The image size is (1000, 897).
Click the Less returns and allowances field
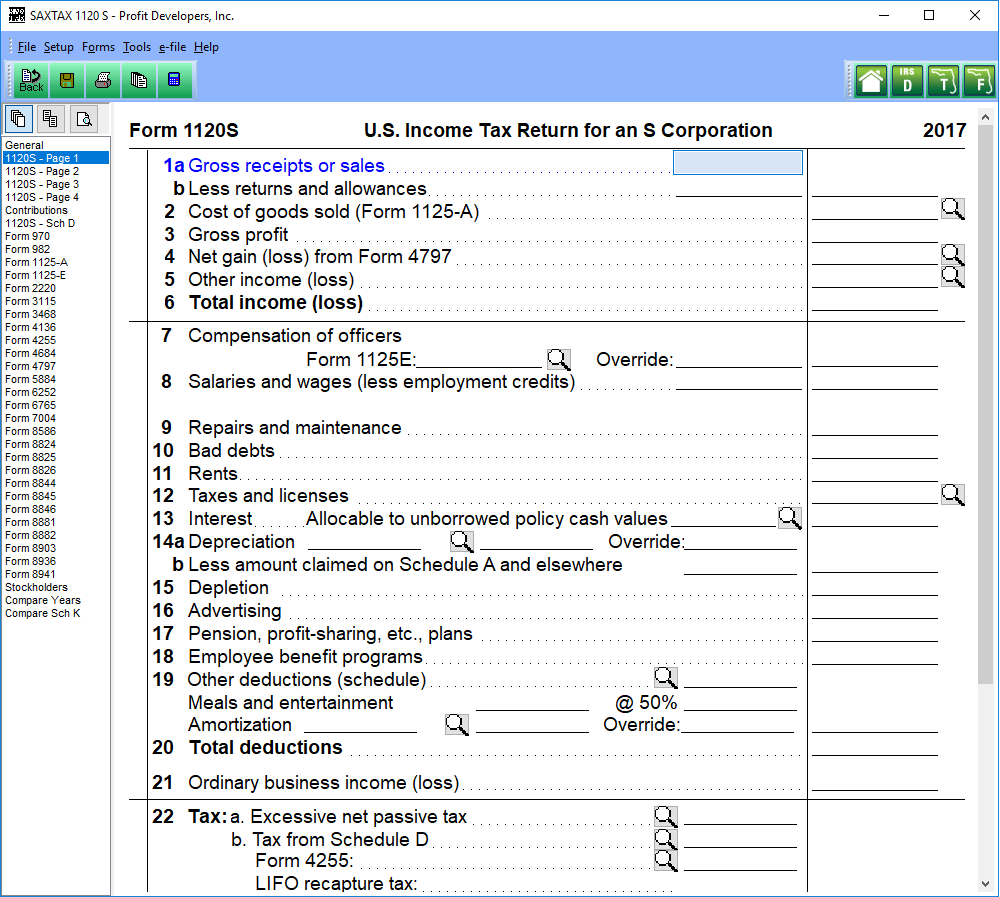(739, 188)
